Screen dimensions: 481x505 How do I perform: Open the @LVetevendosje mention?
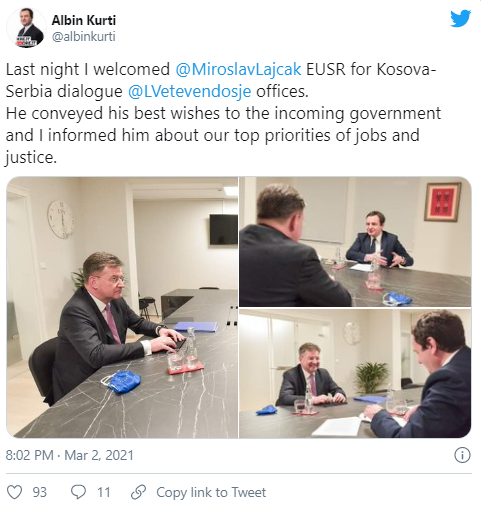tap(189, 91)
